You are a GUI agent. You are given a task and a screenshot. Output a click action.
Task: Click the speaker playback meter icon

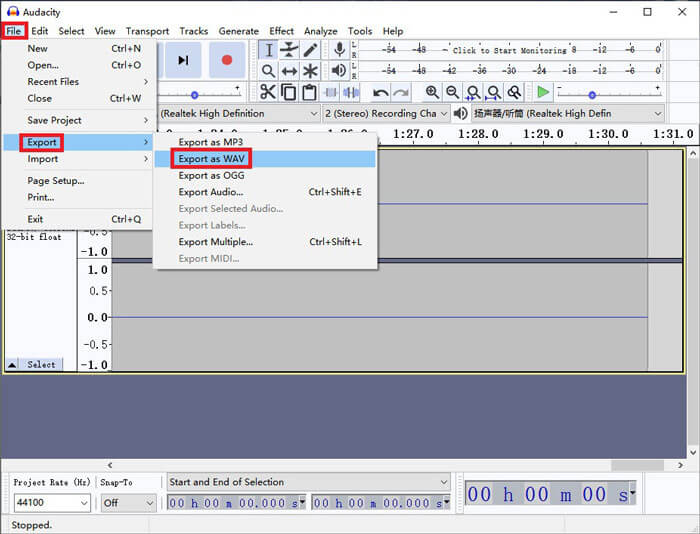[x=339, y=70]
